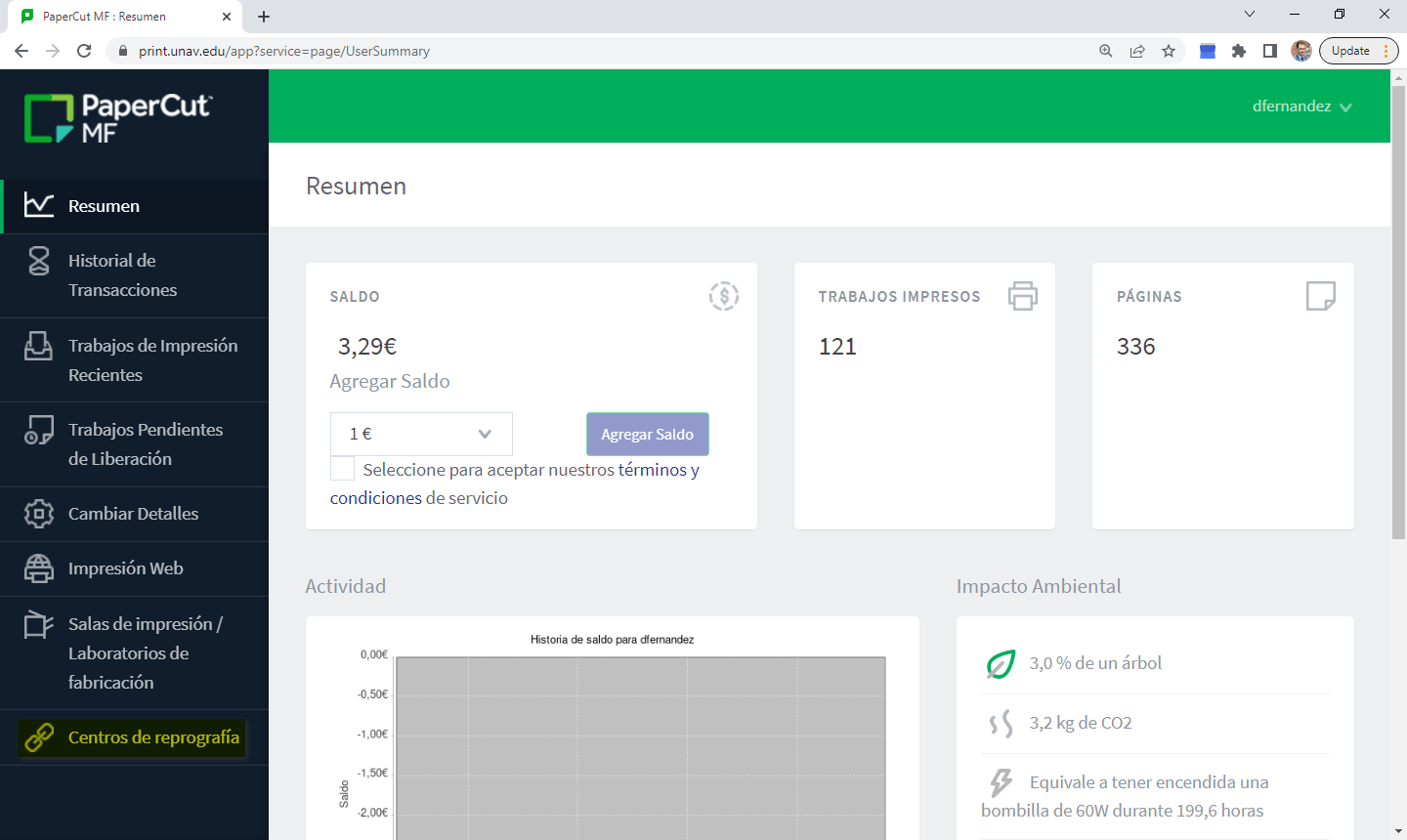Image resolution: width=1407 pixels, height=840 pixels.
Task: Click the Impresión Web globe printer icon
Action: pos(39,568)
